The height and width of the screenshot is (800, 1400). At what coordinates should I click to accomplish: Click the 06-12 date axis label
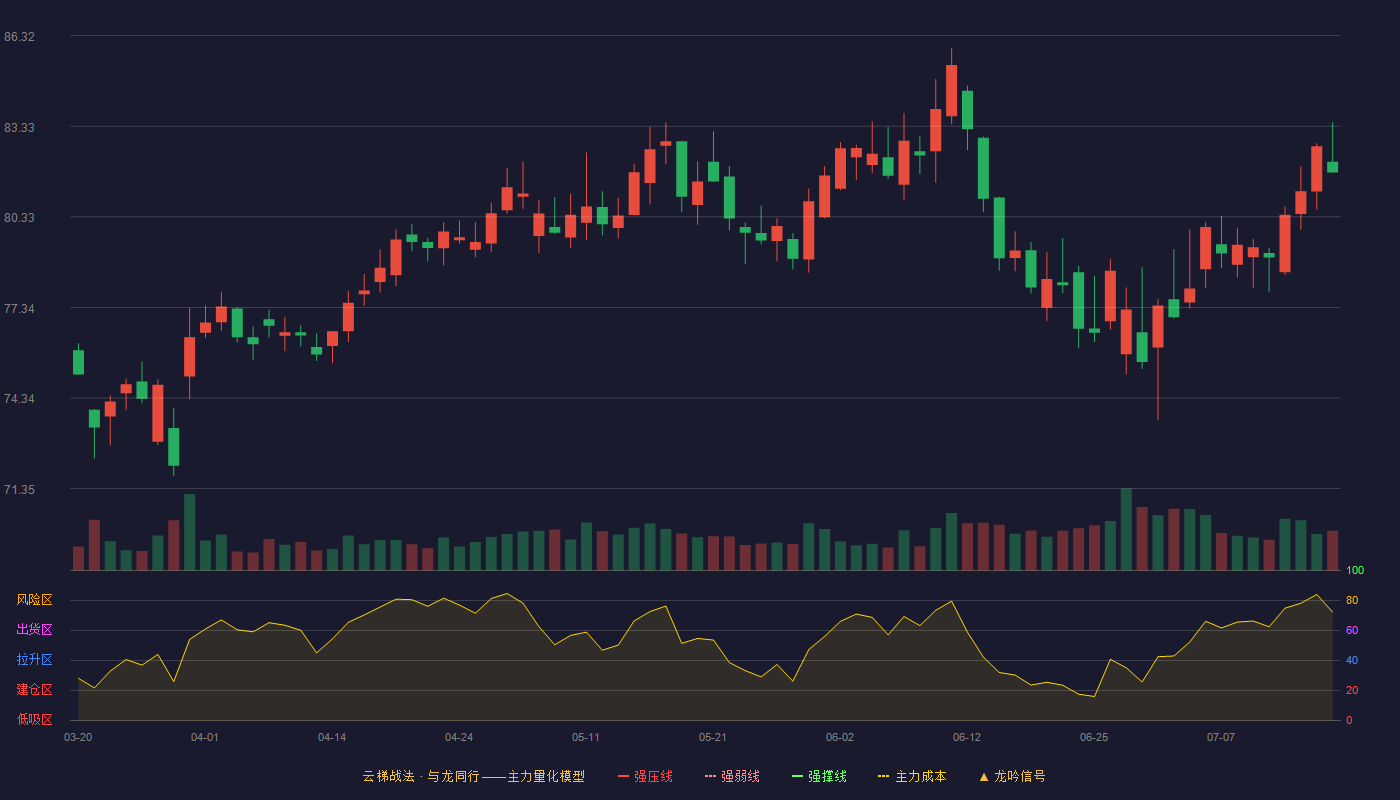967,737
